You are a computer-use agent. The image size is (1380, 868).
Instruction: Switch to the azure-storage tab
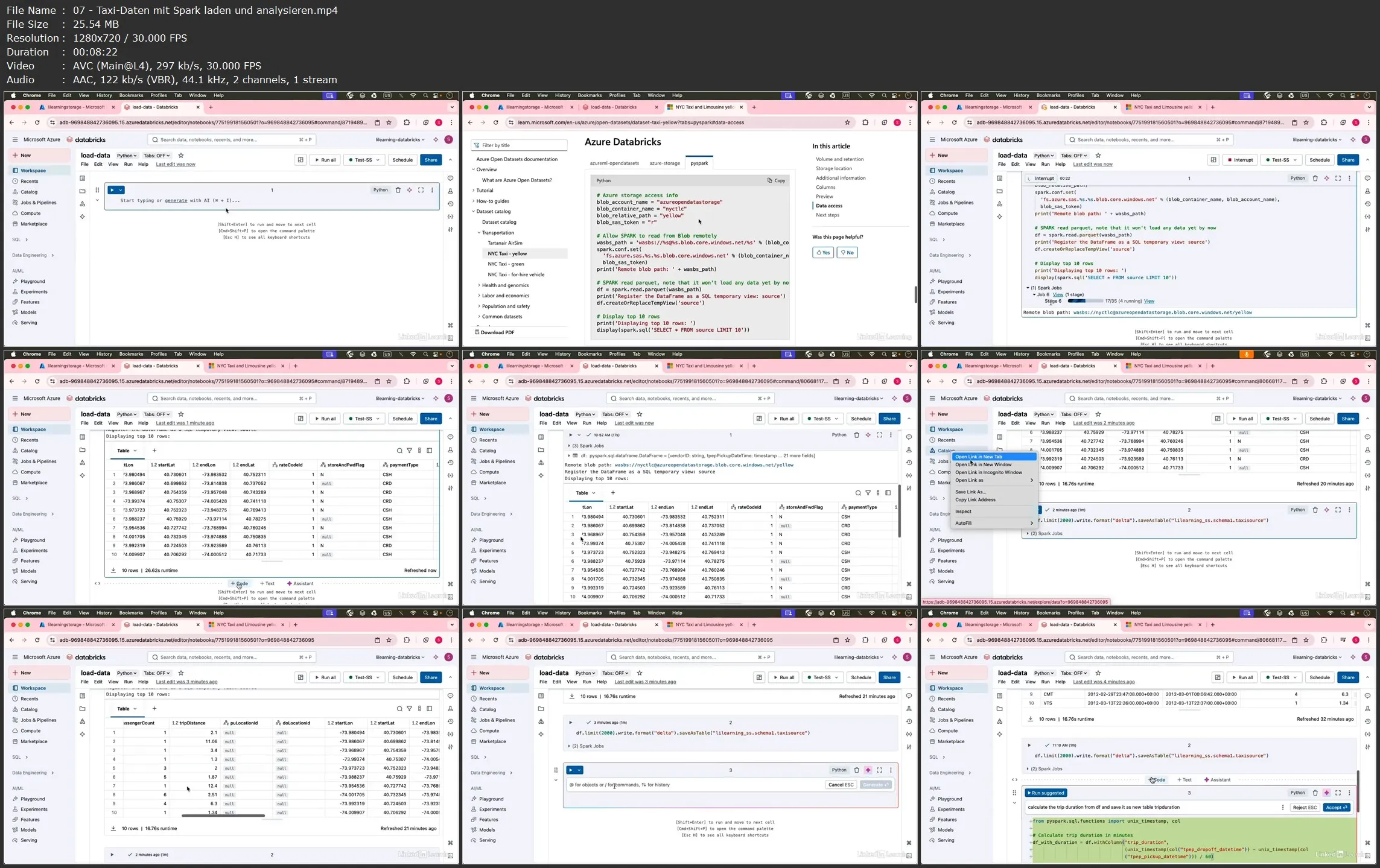pos(664,163)
